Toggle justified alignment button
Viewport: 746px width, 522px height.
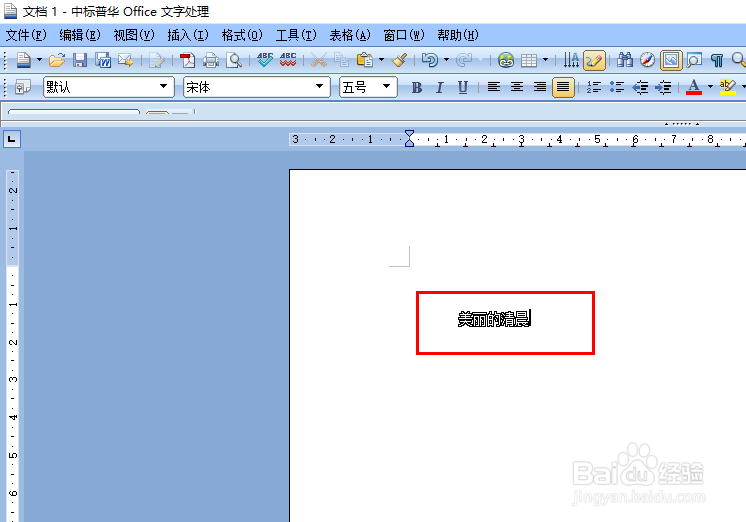pyautogui.click(x=563, y=87)
